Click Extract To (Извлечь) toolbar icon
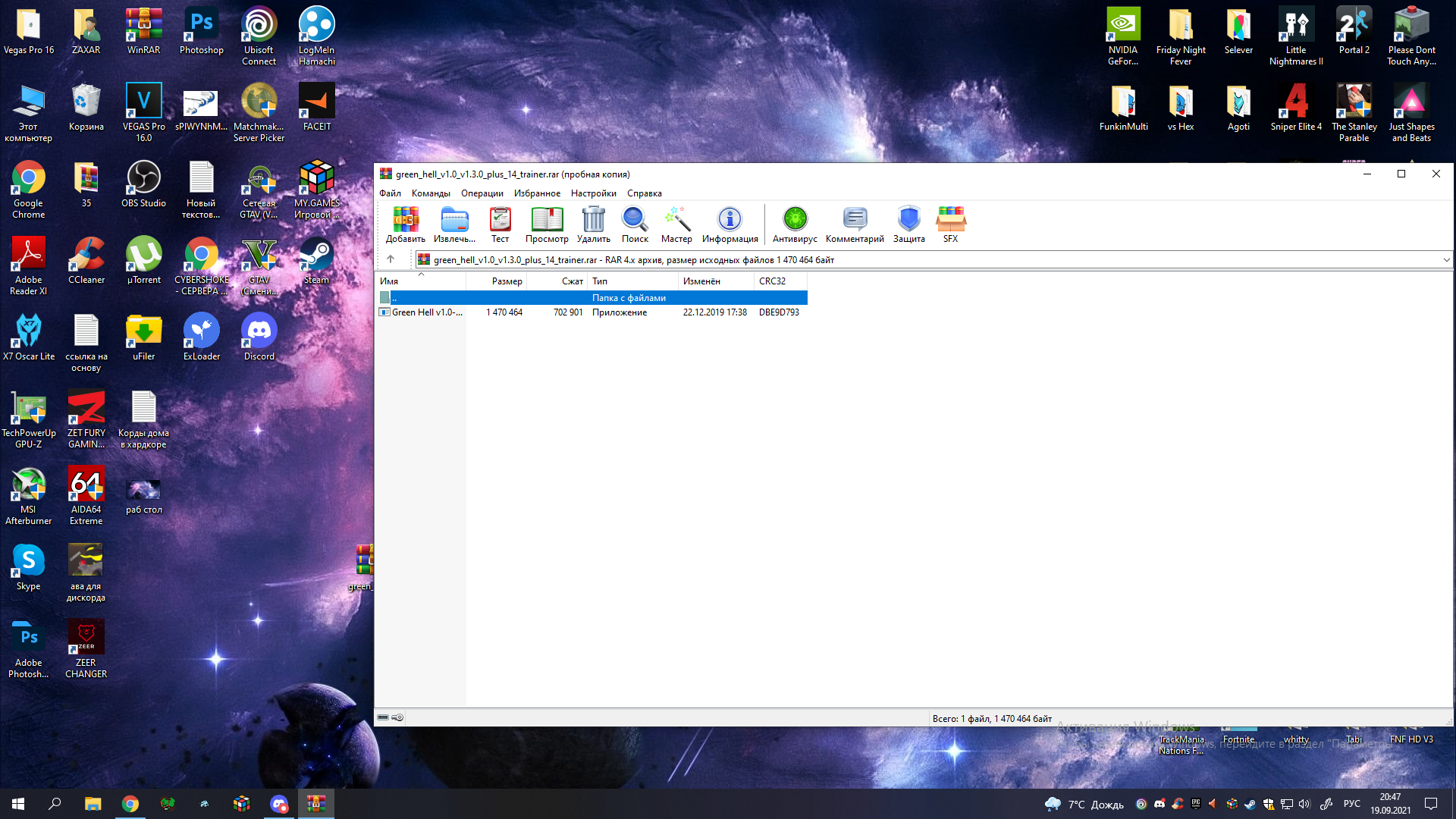Screen dimensions: 1456x819 [454, 221]
